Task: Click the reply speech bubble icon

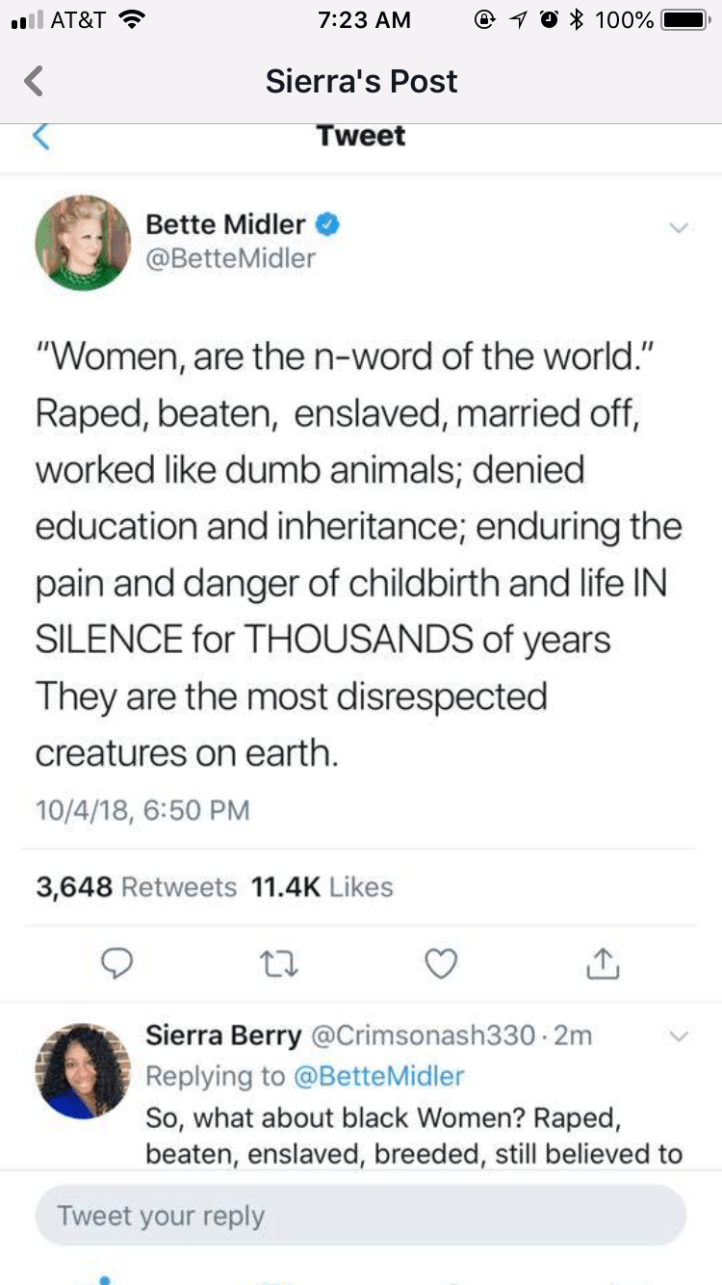Action: click(118, 962)
